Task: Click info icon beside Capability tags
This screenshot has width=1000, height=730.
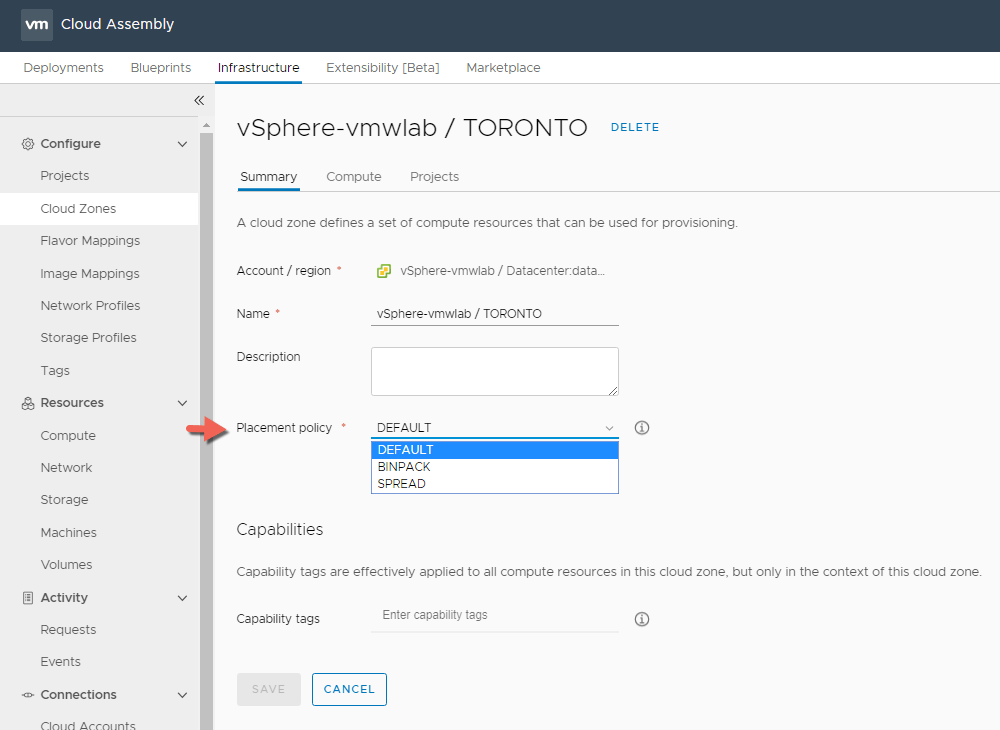Action: [x=642, y=619]
